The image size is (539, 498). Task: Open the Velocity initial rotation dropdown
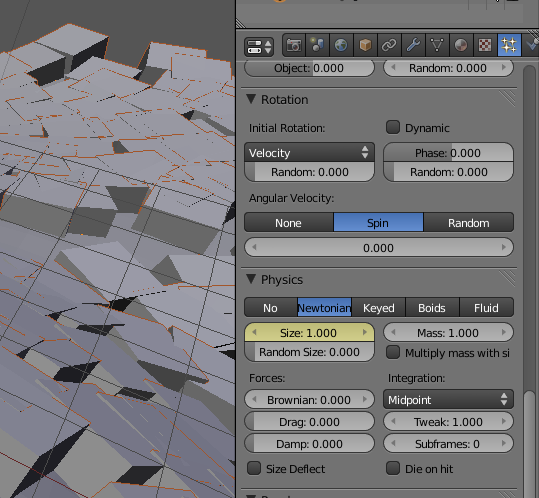[309, 153]
